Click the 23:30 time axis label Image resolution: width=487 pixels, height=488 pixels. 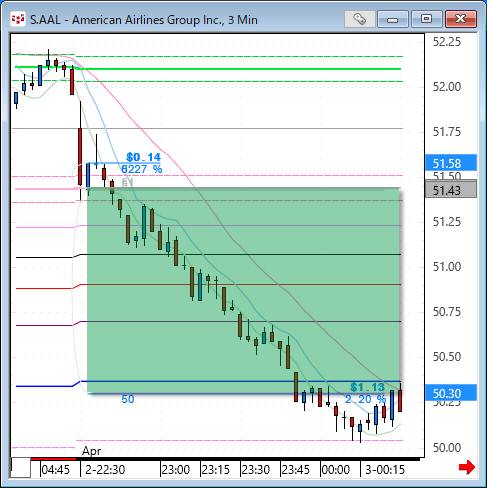256,470
